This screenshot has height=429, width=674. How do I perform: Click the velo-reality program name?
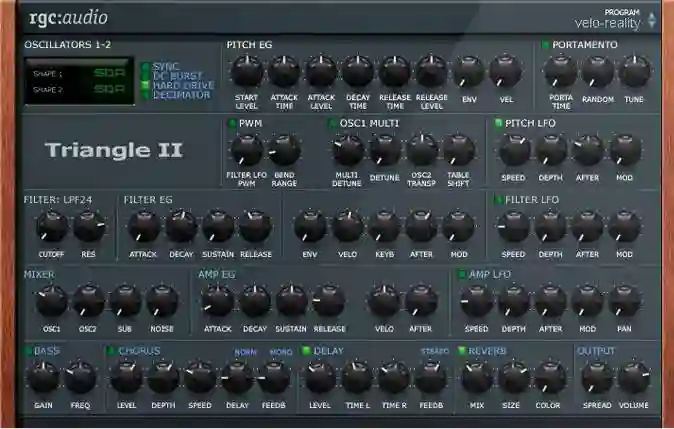pos(608,23)
